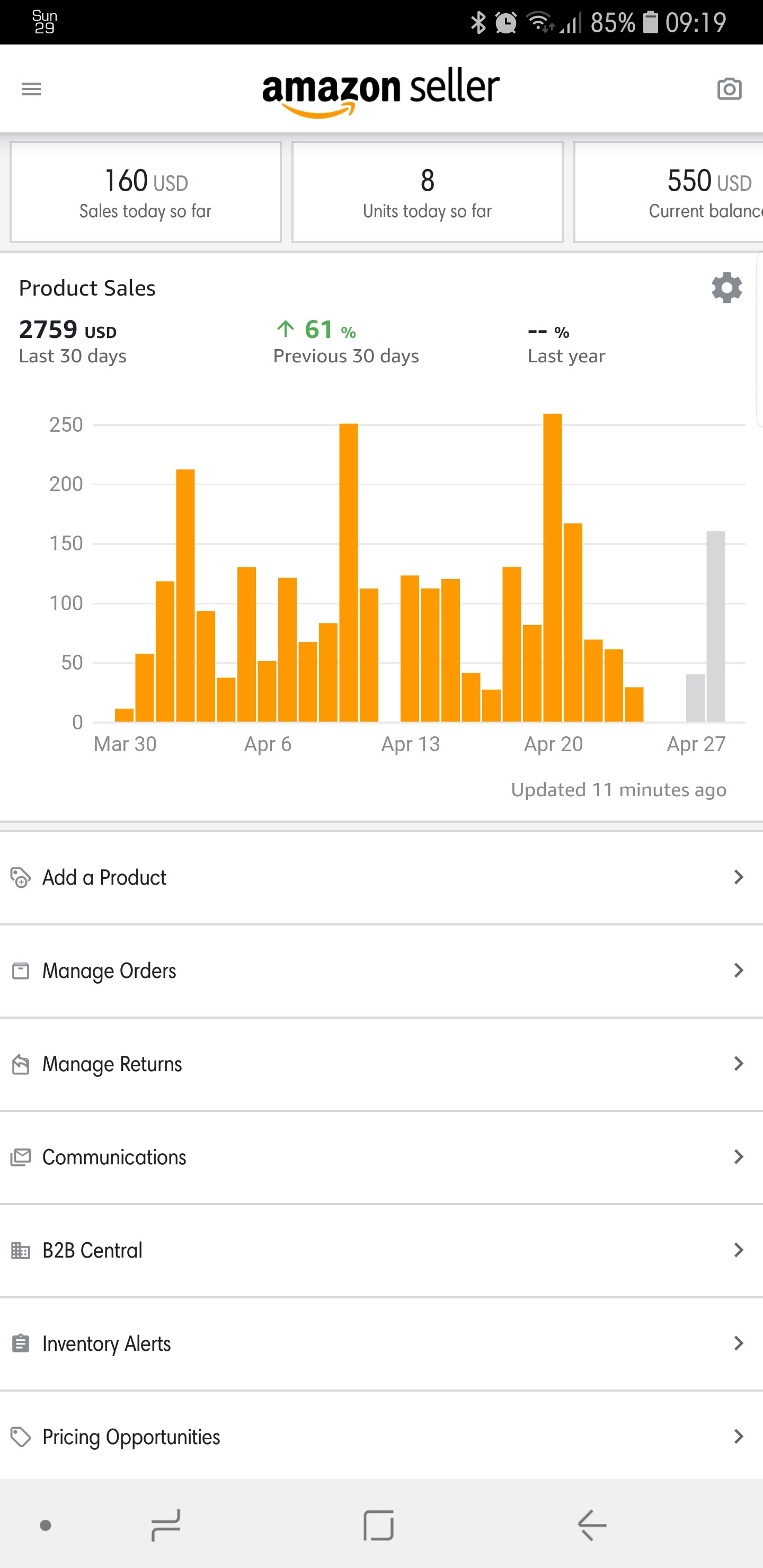Open Manage Orders menu item
This screenshot has height=1568, width=763.
381,970
